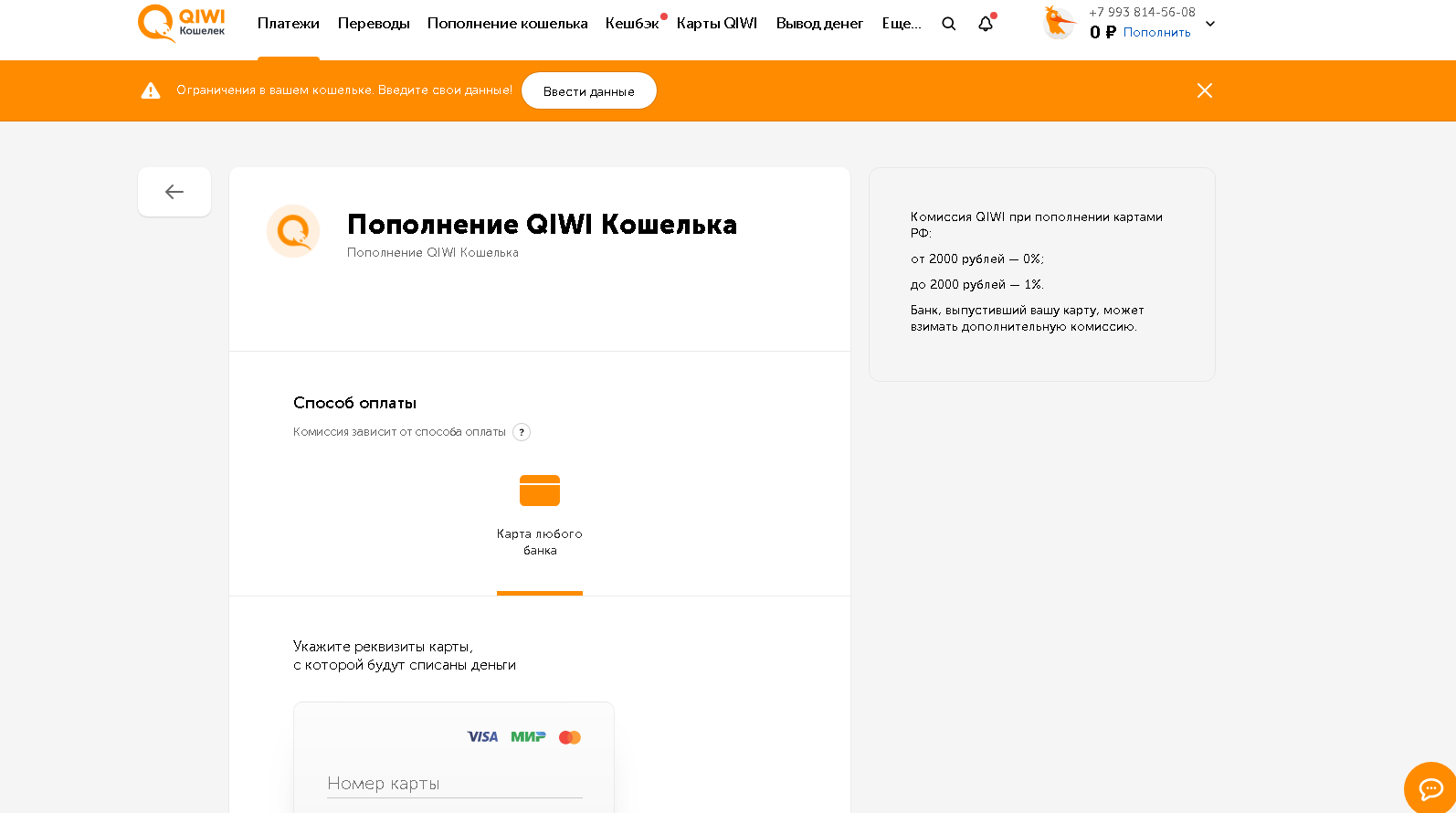Open Карты QIWI page

[717, 24]
